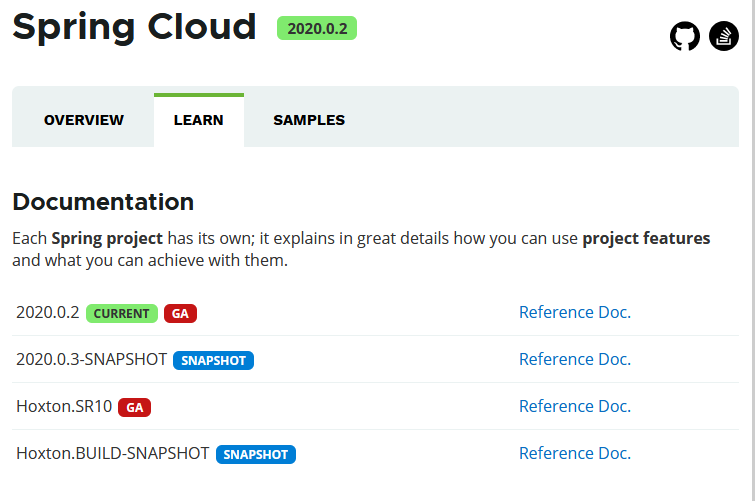Open the Spring Cloud GitHub repository icon

685,36
